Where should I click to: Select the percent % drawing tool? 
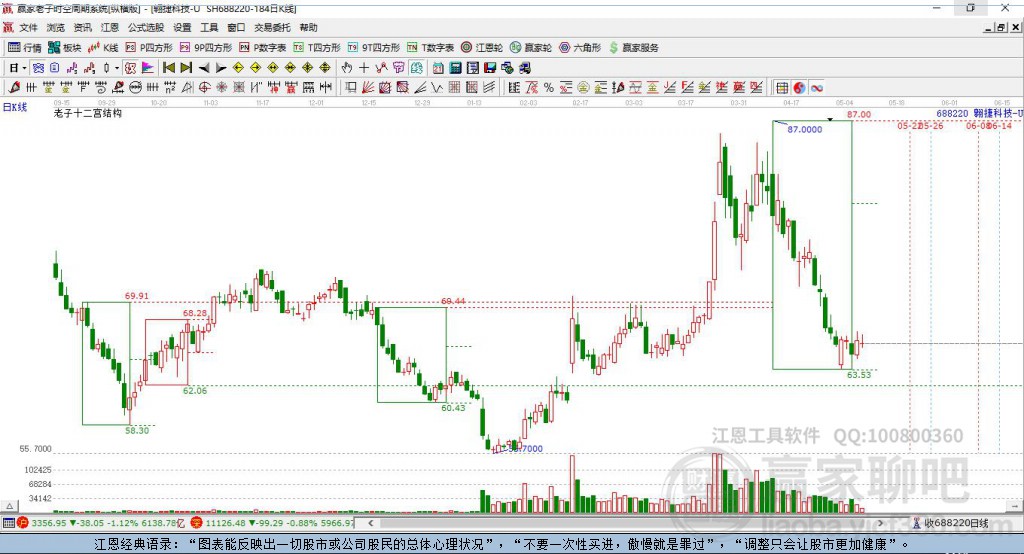point(549,88)
